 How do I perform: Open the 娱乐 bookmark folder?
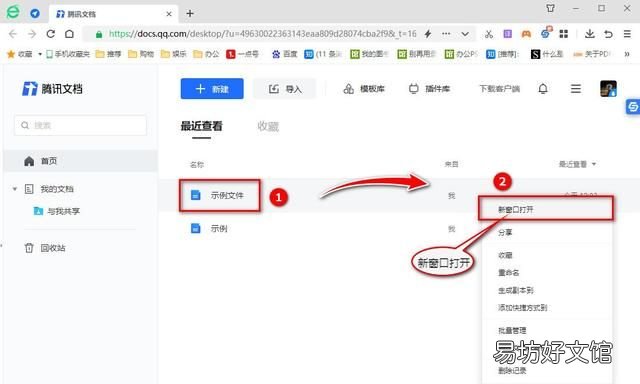click(x=173, y=54)
